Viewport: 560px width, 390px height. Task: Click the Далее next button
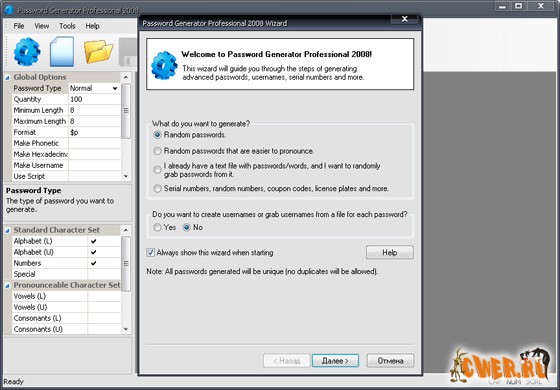[335, 361]
